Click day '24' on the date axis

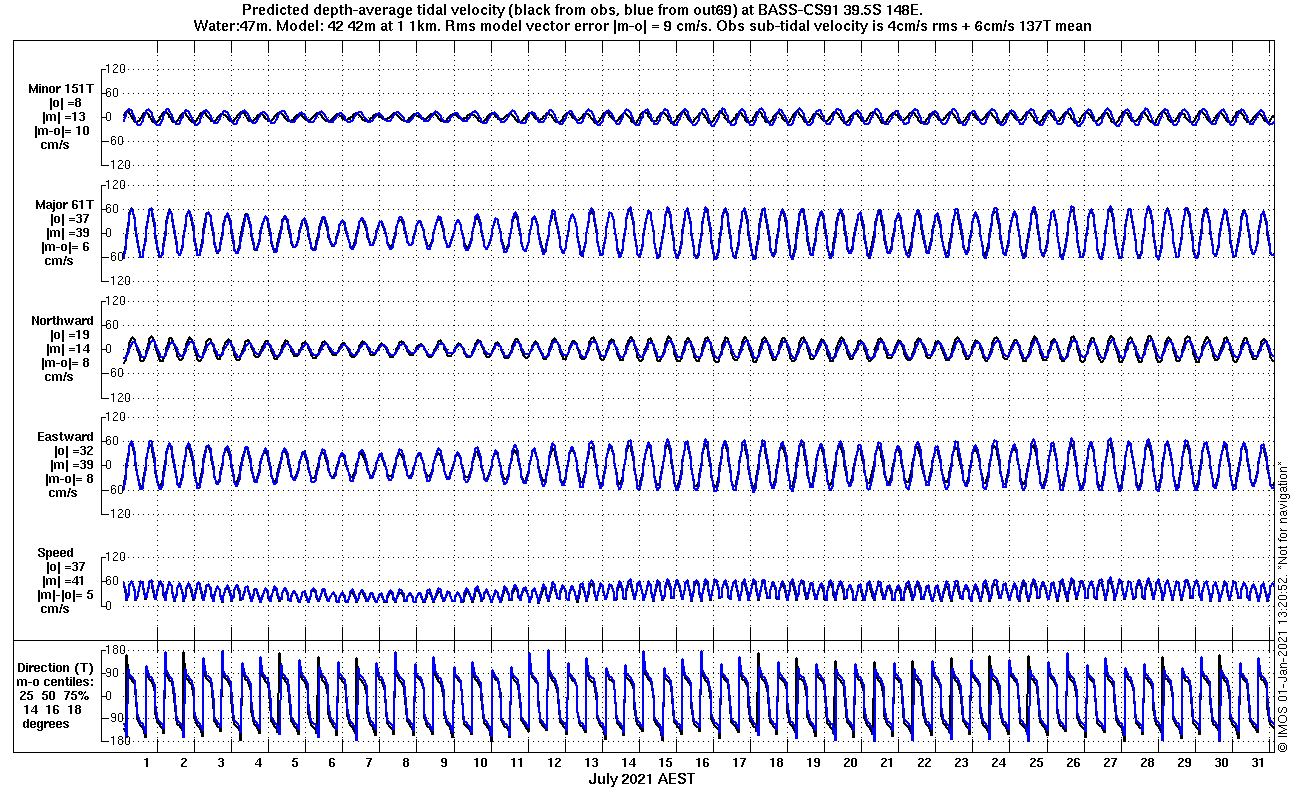[x=998, y=763]
